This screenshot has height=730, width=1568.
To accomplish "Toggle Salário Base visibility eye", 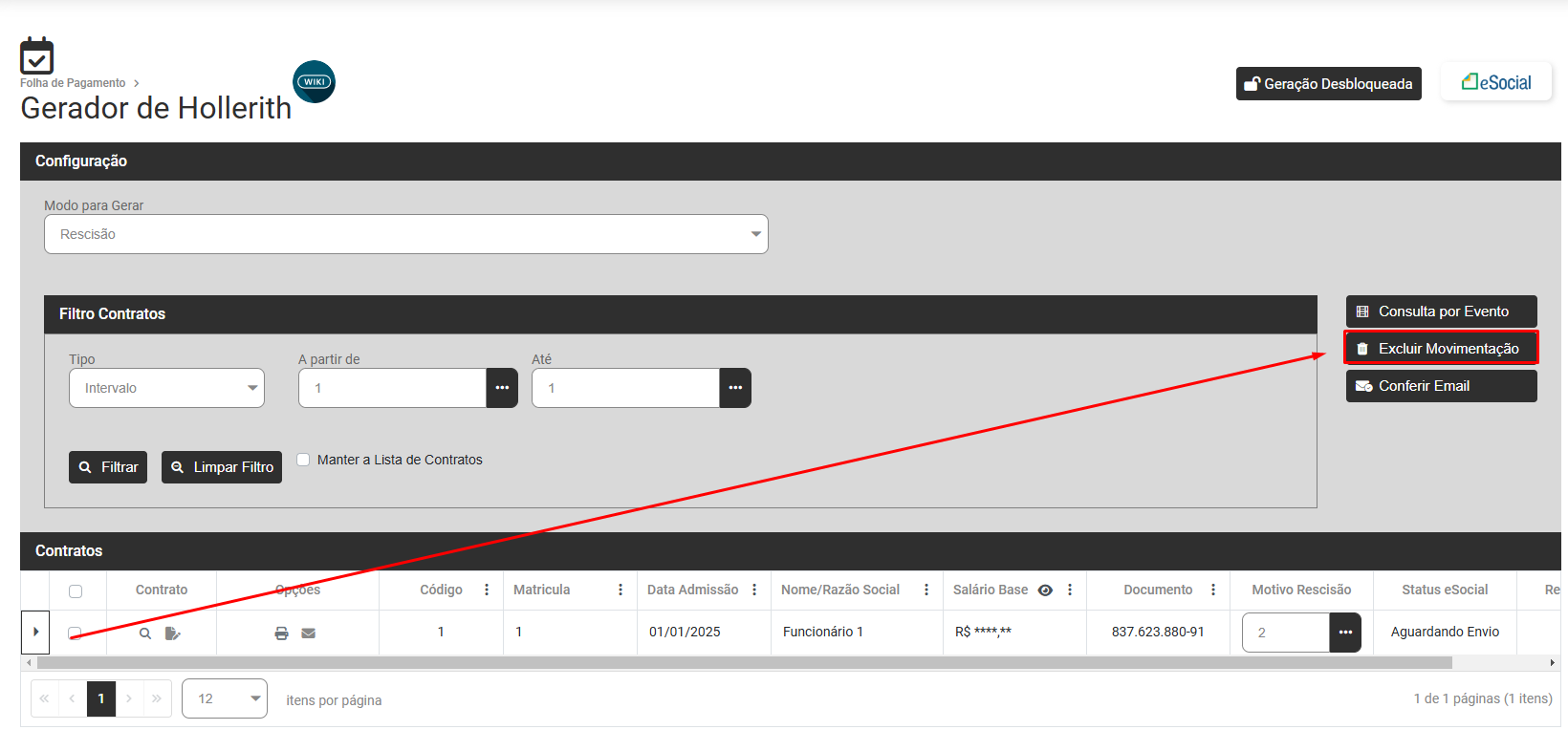I will (x=1045, y=590).
